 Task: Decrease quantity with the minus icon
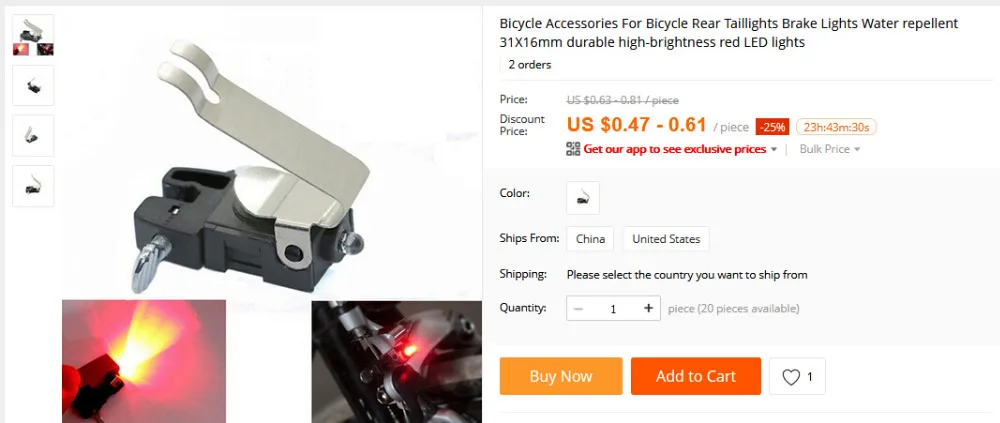tap(578, 309)
